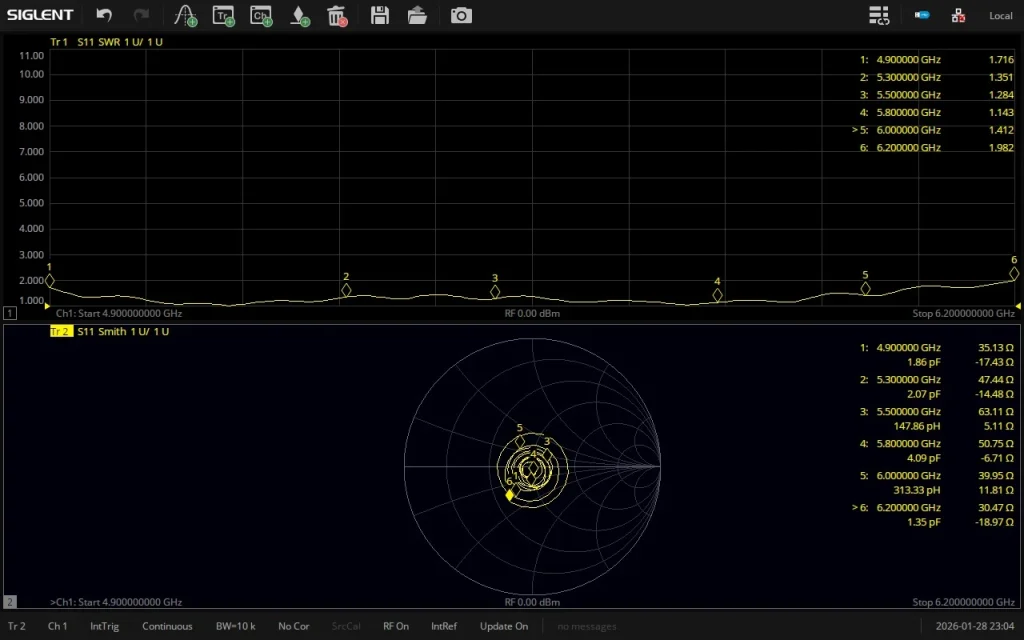This screenshot has width=1024, height=640.
Task: Select window number 1 box of SWR plot
Action: point(10,313)
